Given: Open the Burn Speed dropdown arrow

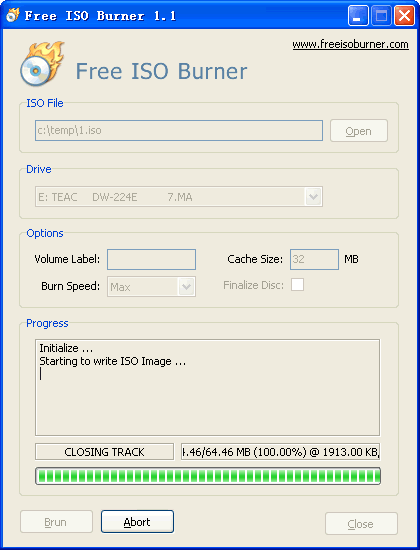Looking at the screenshot, I should coord(186,287).
